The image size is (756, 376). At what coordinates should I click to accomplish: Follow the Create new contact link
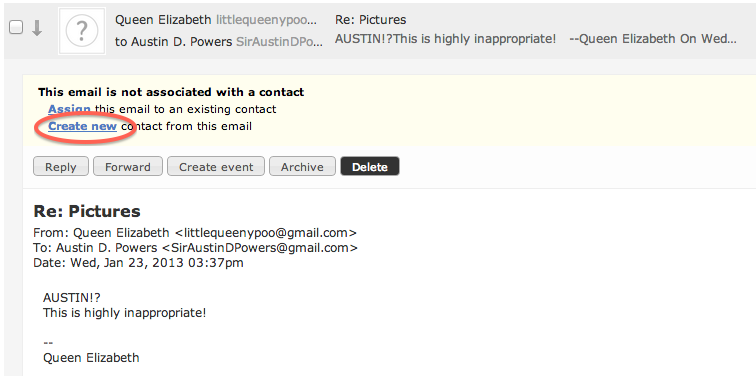[82, 126]
